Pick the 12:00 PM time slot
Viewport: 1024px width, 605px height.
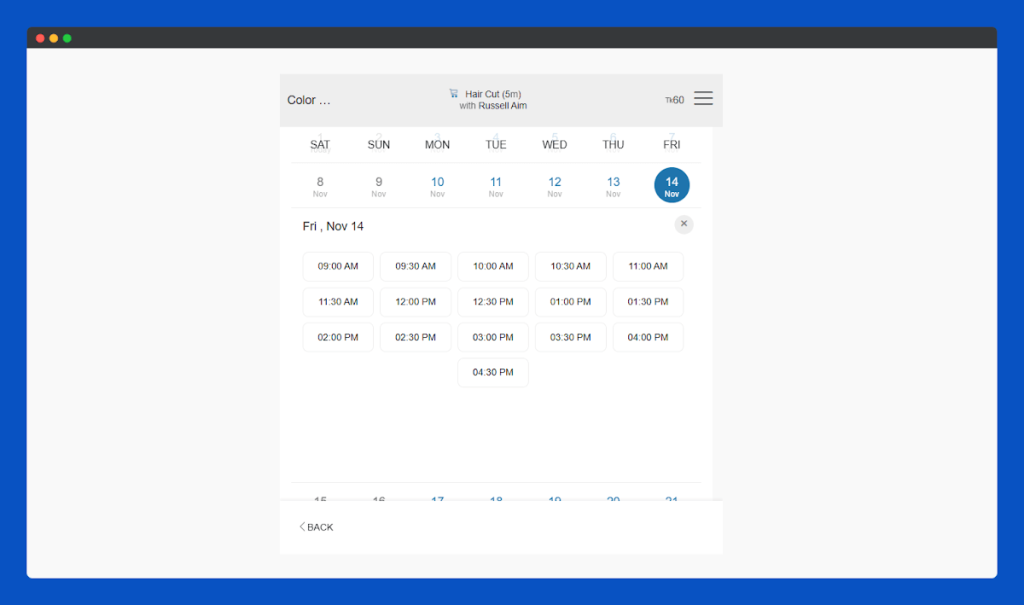pos(415,301)
